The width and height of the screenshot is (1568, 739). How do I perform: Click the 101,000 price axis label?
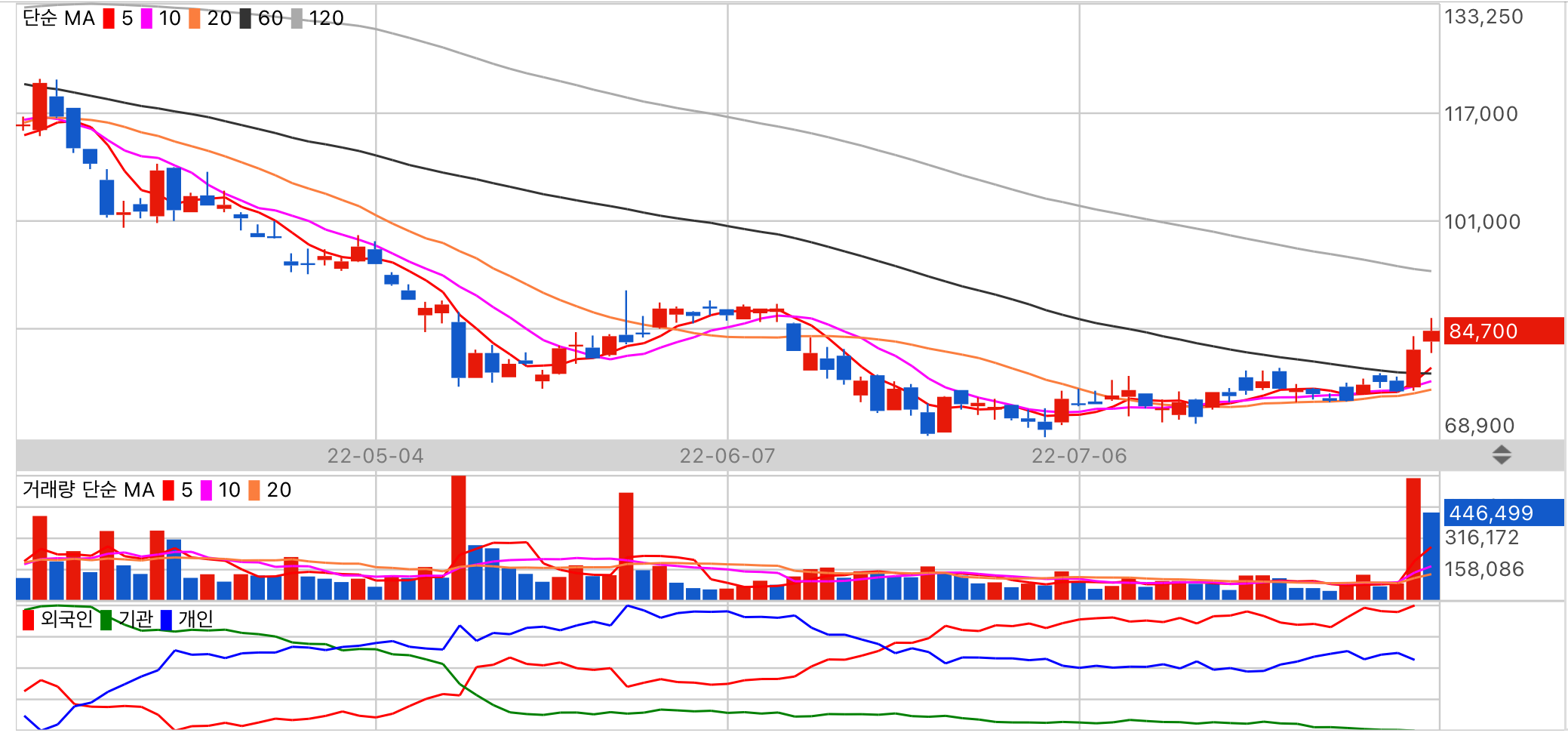click(x=1482, y=222)
